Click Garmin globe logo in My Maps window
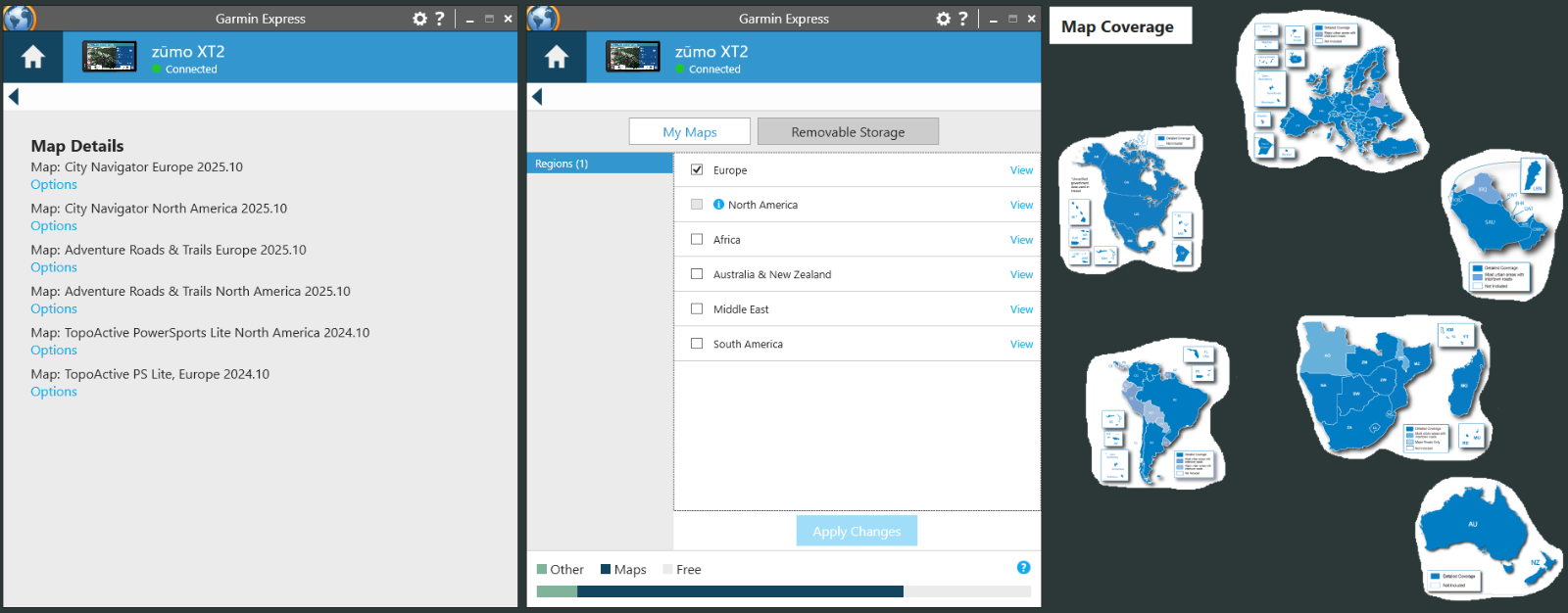The height and width of the screenshot is (613, 1568). point(543,18)
